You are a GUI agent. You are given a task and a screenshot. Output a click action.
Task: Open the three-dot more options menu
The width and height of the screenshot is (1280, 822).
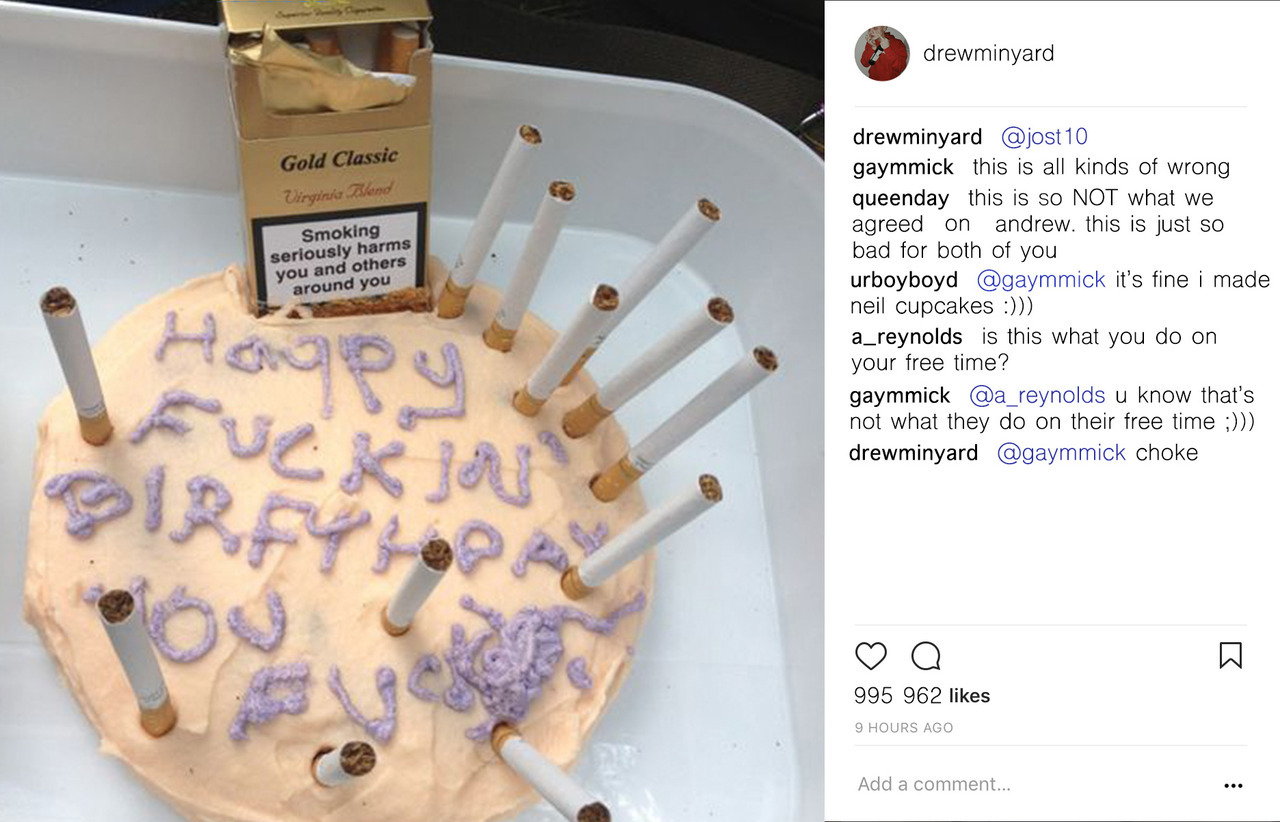1233,786
